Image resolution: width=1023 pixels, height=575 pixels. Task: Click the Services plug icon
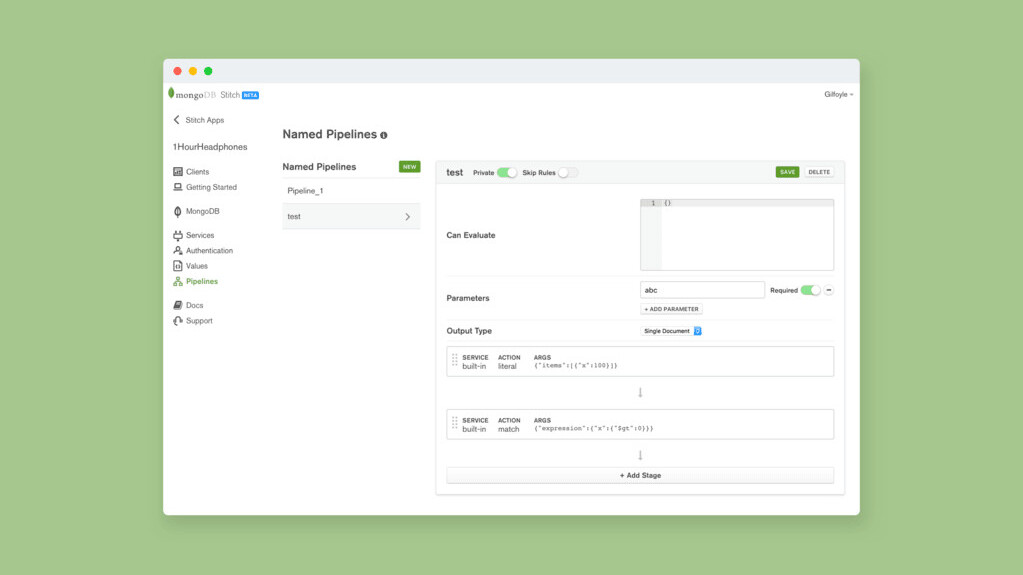click(178, 236)
